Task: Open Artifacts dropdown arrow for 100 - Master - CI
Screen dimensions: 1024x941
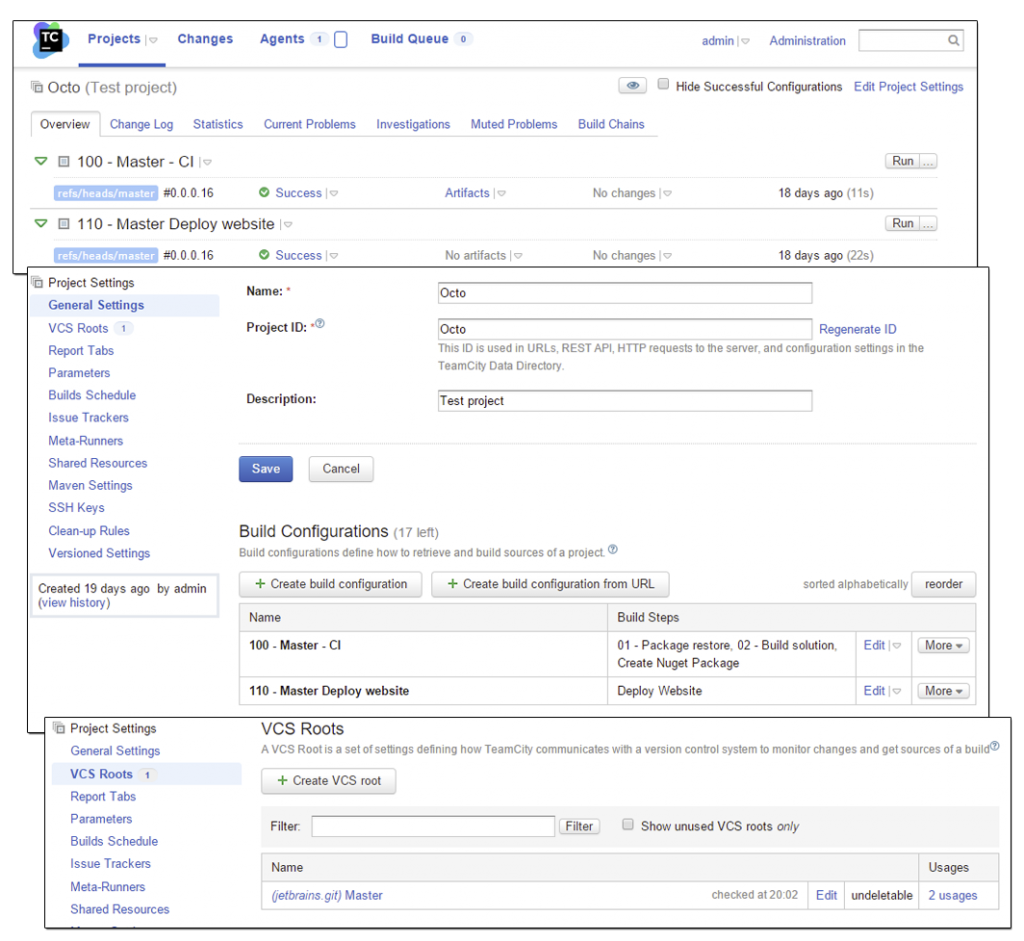Action: coord(501,193)
